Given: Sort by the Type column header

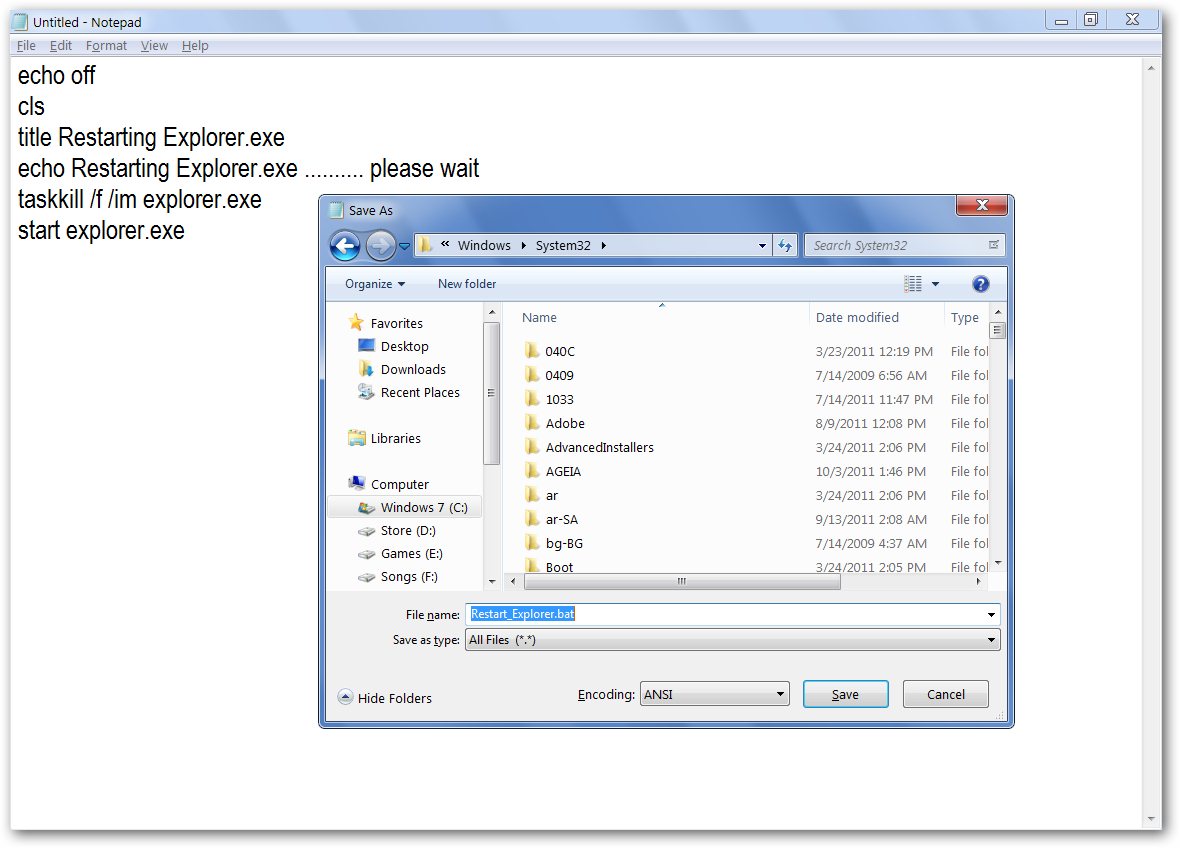Looking at the screenshot, I should (966, 318).
